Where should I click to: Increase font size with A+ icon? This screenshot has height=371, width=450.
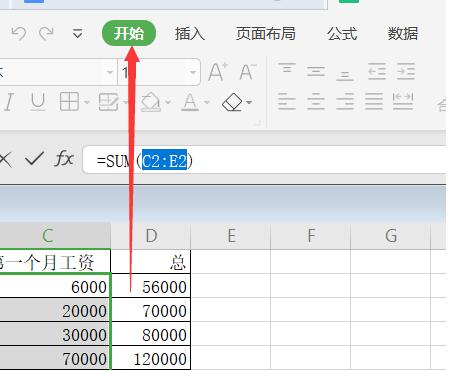coord(218,72)
